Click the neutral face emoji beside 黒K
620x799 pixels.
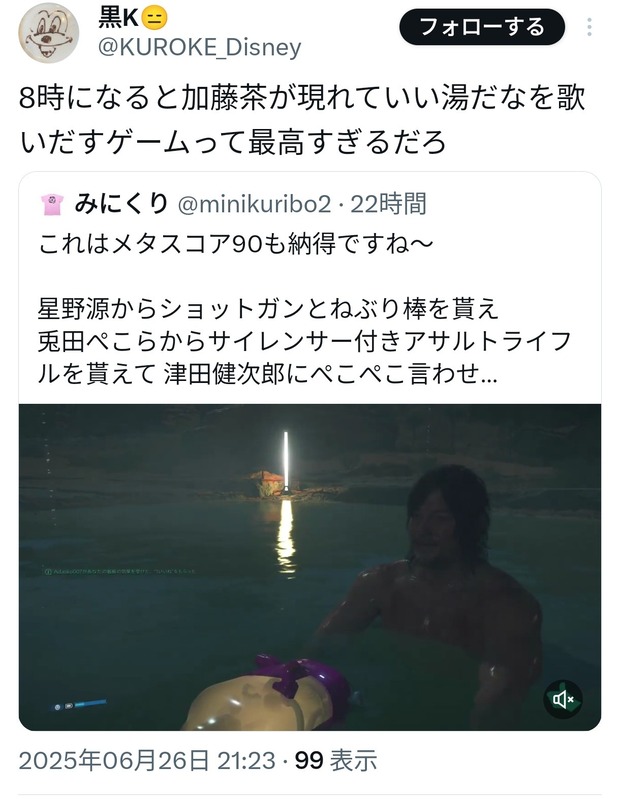(153, 19)
